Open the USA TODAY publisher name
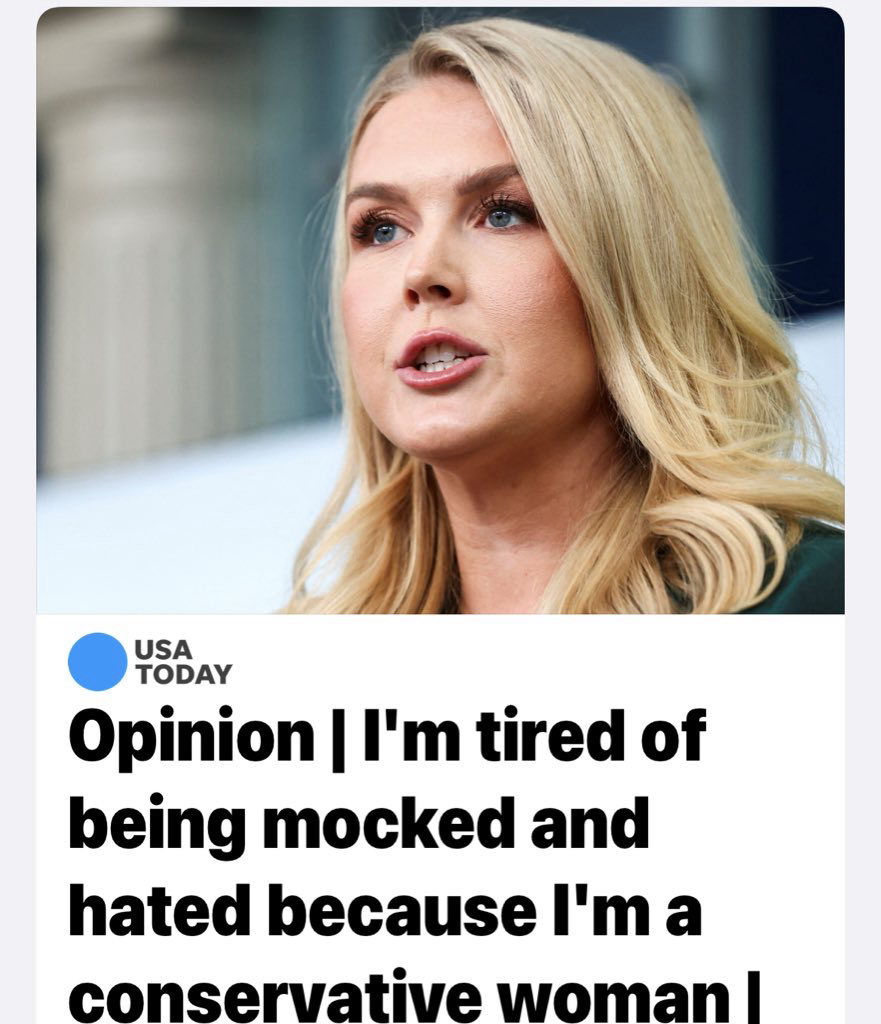Viewport: 881px width, 1024px height. click(x=183, y=662)
